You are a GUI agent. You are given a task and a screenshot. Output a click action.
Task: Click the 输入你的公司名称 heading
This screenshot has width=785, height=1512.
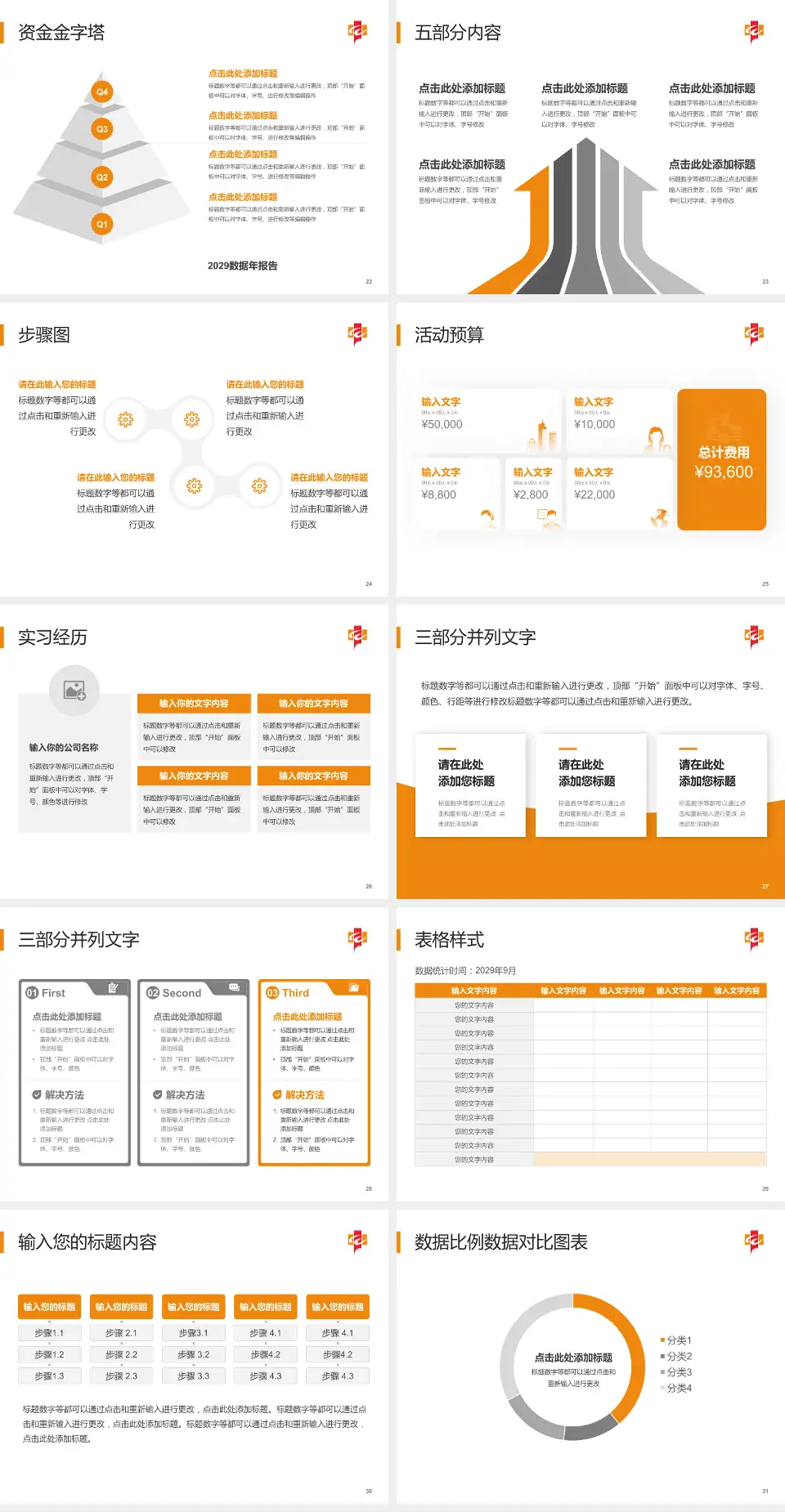pos(64,747)
